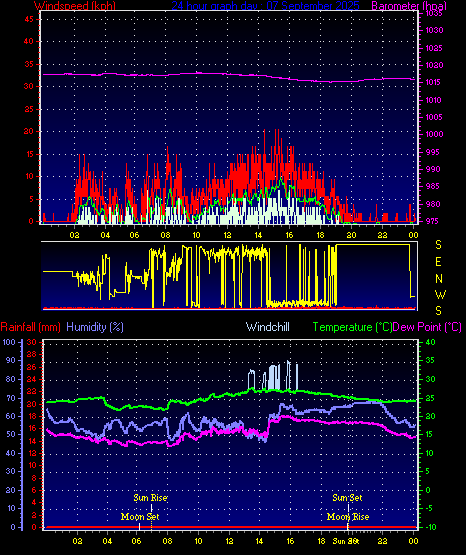Image resolution: width=466 pixels, height=555 pixels.
Task: Click the 35 value on the windspeed axis
Action: (x=29, y=64)
